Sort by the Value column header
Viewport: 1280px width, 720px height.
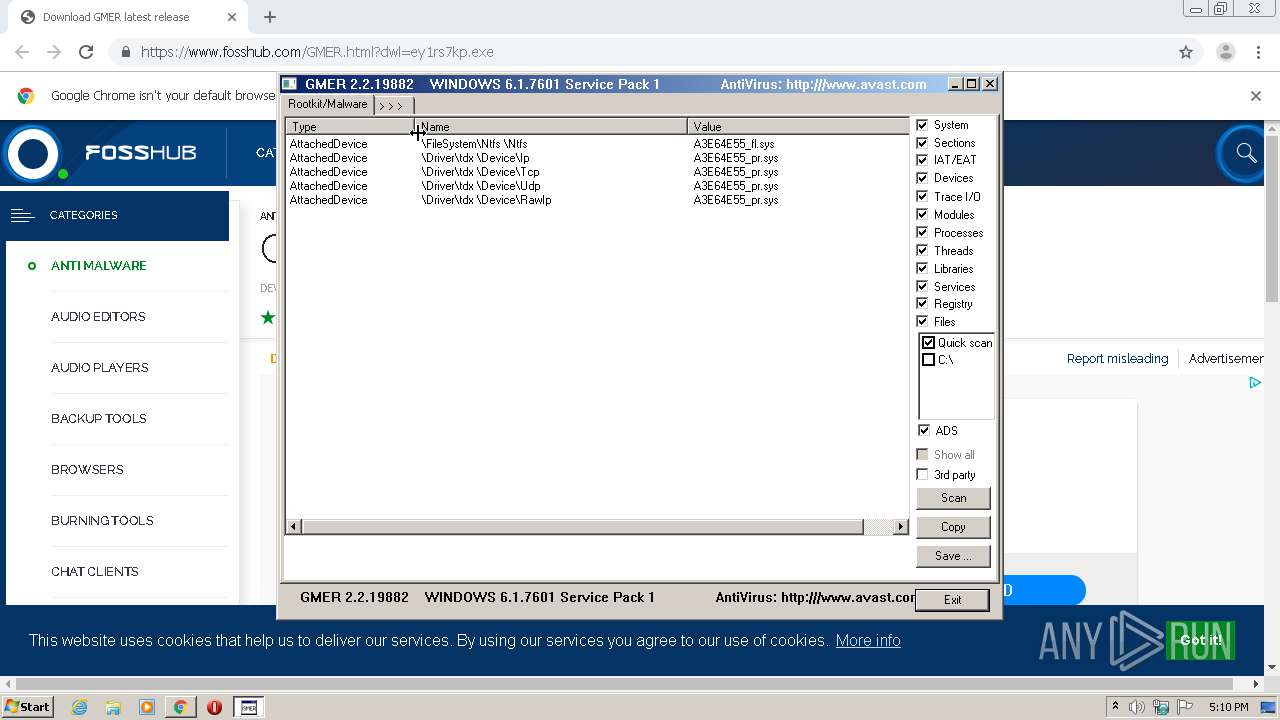tap(798, 127)
